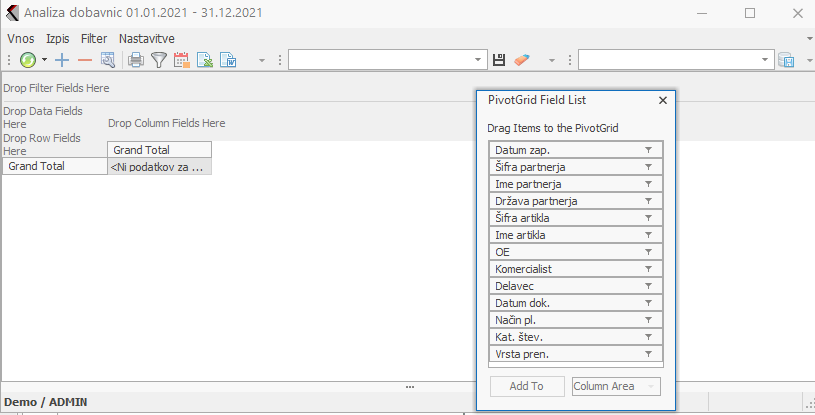Image resolution: width=815 pixels, height=415 pixels.
Task: Click the Država partnerja filter arrow
Action: (648, 201)
